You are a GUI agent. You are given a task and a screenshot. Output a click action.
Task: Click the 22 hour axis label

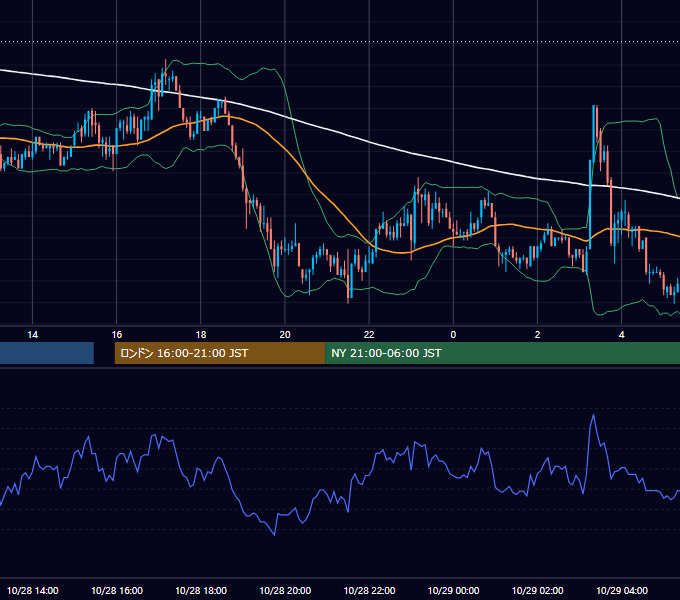point(369,335)
